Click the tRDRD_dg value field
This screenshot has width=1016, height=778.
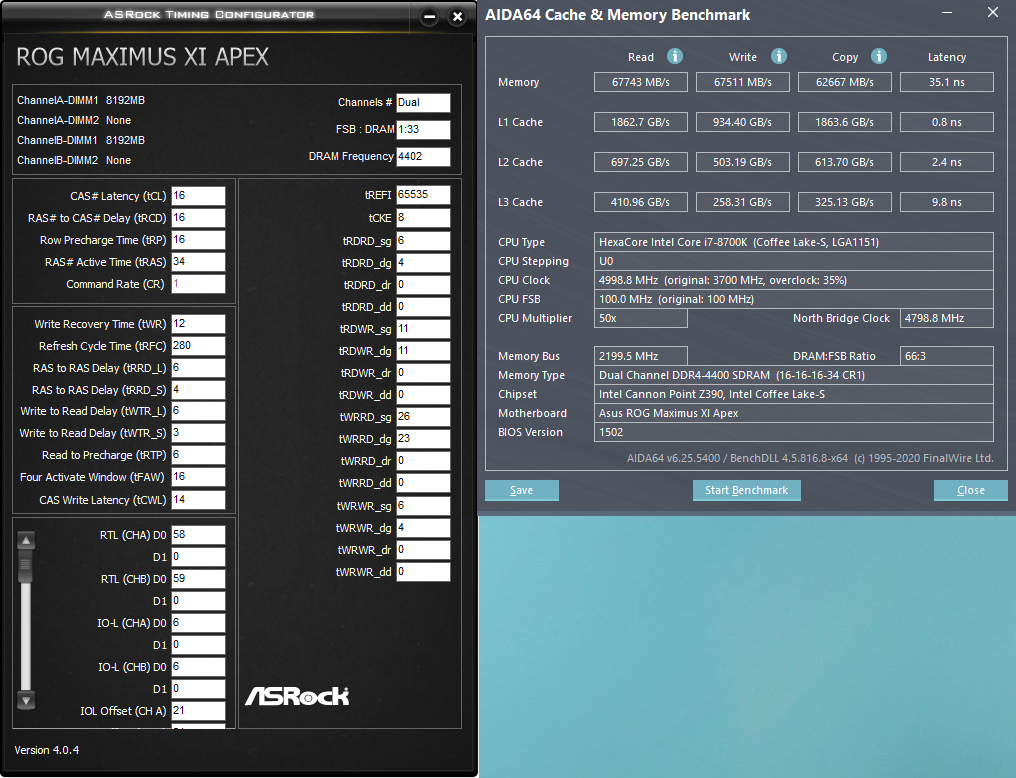(x=423, y=263)
